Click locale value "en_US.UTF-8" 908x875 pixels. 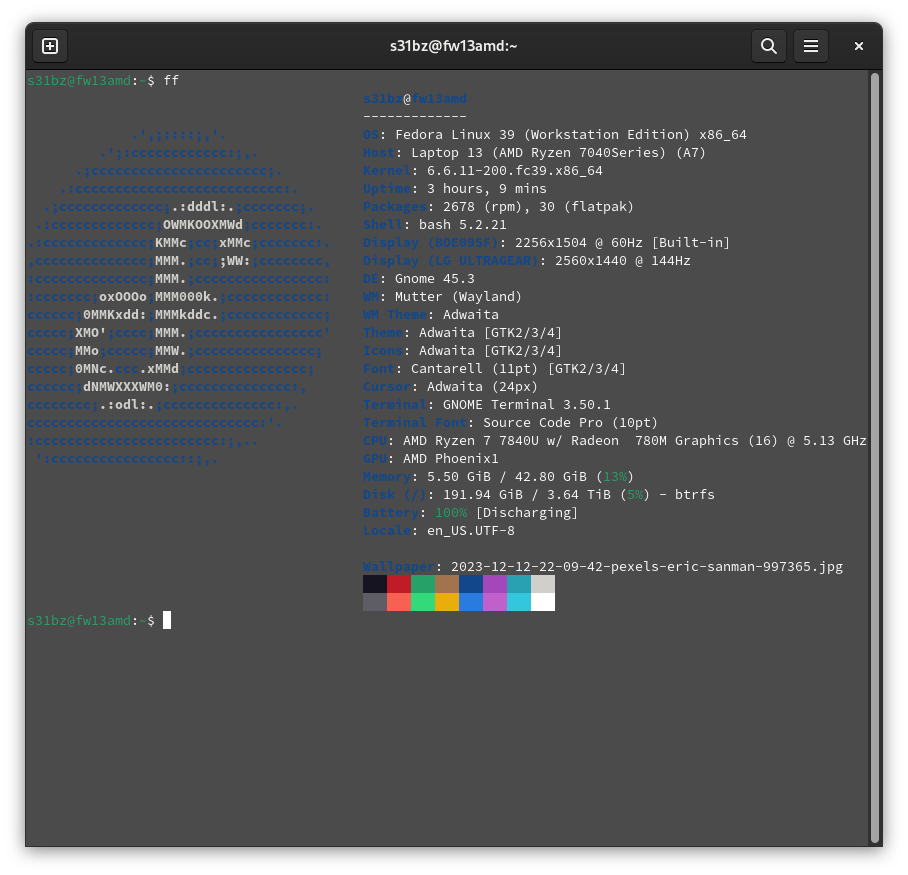471,530
